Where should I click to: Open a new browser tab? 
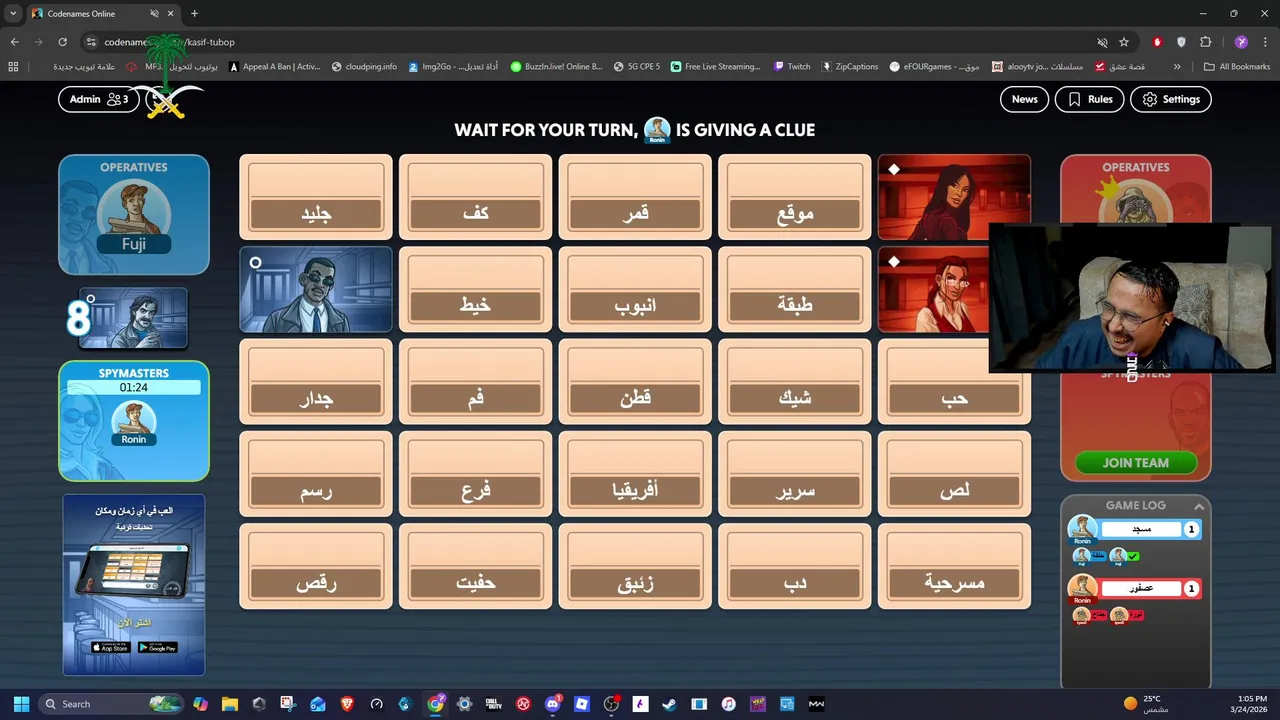click(x=194, y=14)
